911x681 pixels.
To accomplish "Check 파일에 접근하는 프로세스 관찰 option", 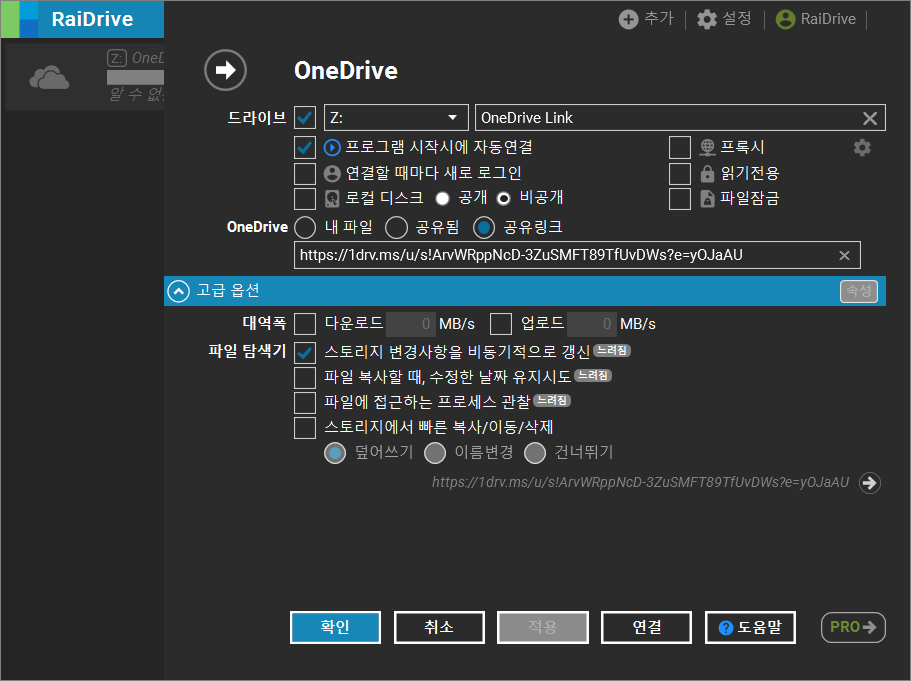I will click(305, 403).
